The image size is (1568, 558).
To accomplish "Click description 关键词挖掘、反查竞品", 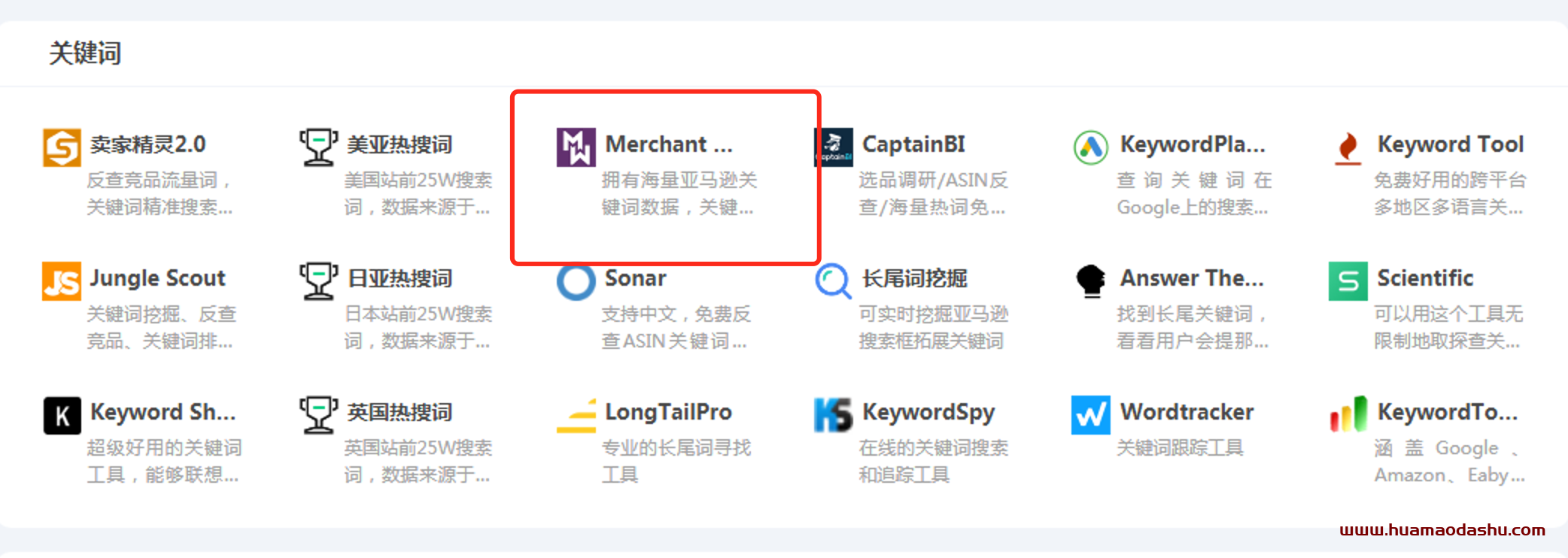I will pyautogui.click(x=161, y=327).
